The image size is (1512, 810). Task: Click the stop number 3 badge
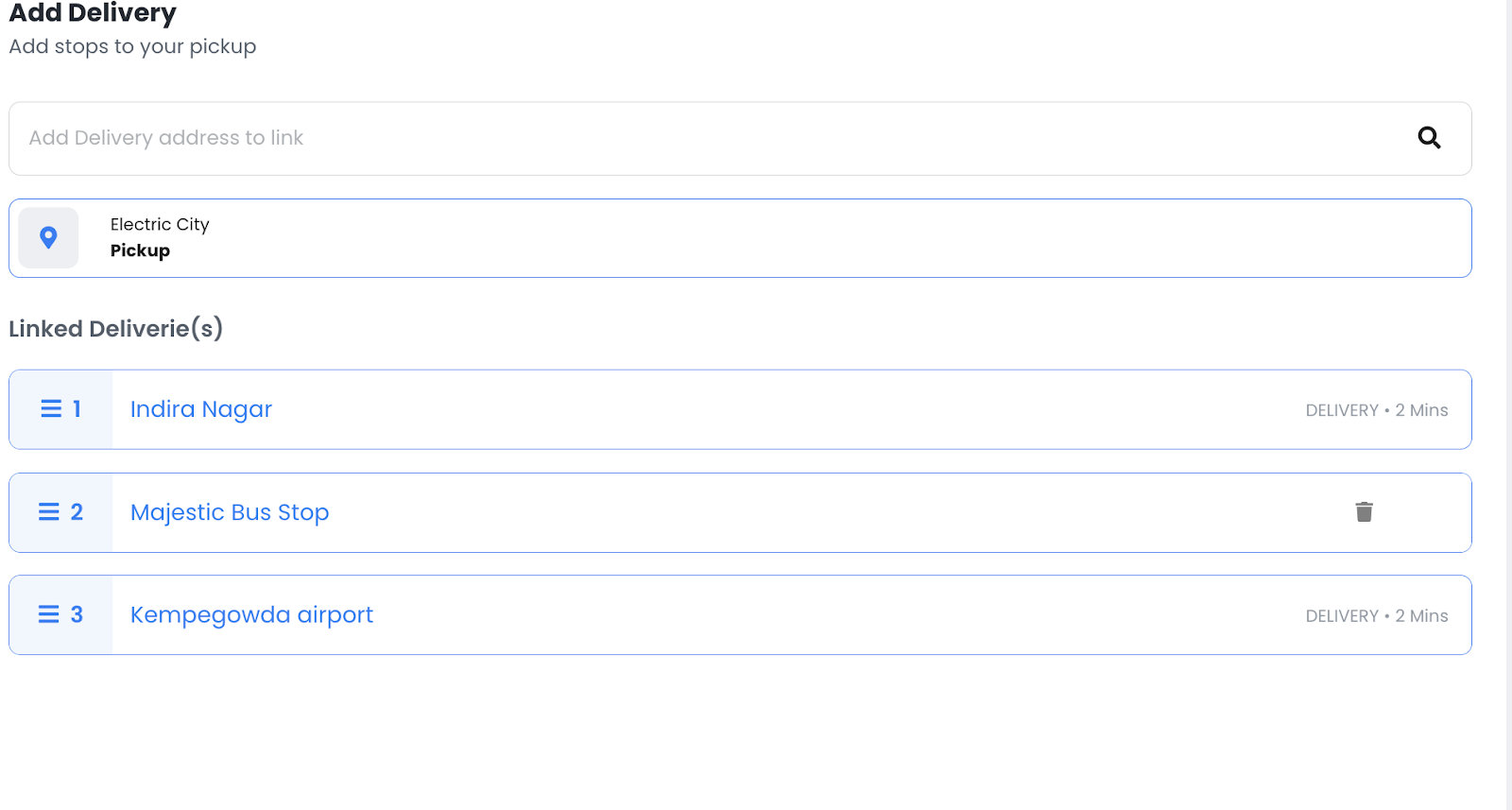77,614
